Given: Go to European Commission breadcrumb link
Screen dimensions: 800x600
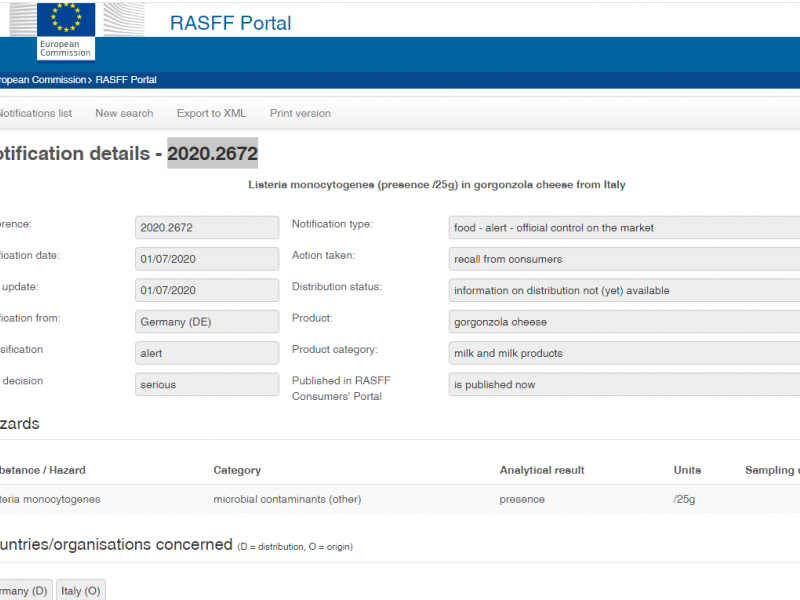Looking at the screenshot, I should point(43,80).
